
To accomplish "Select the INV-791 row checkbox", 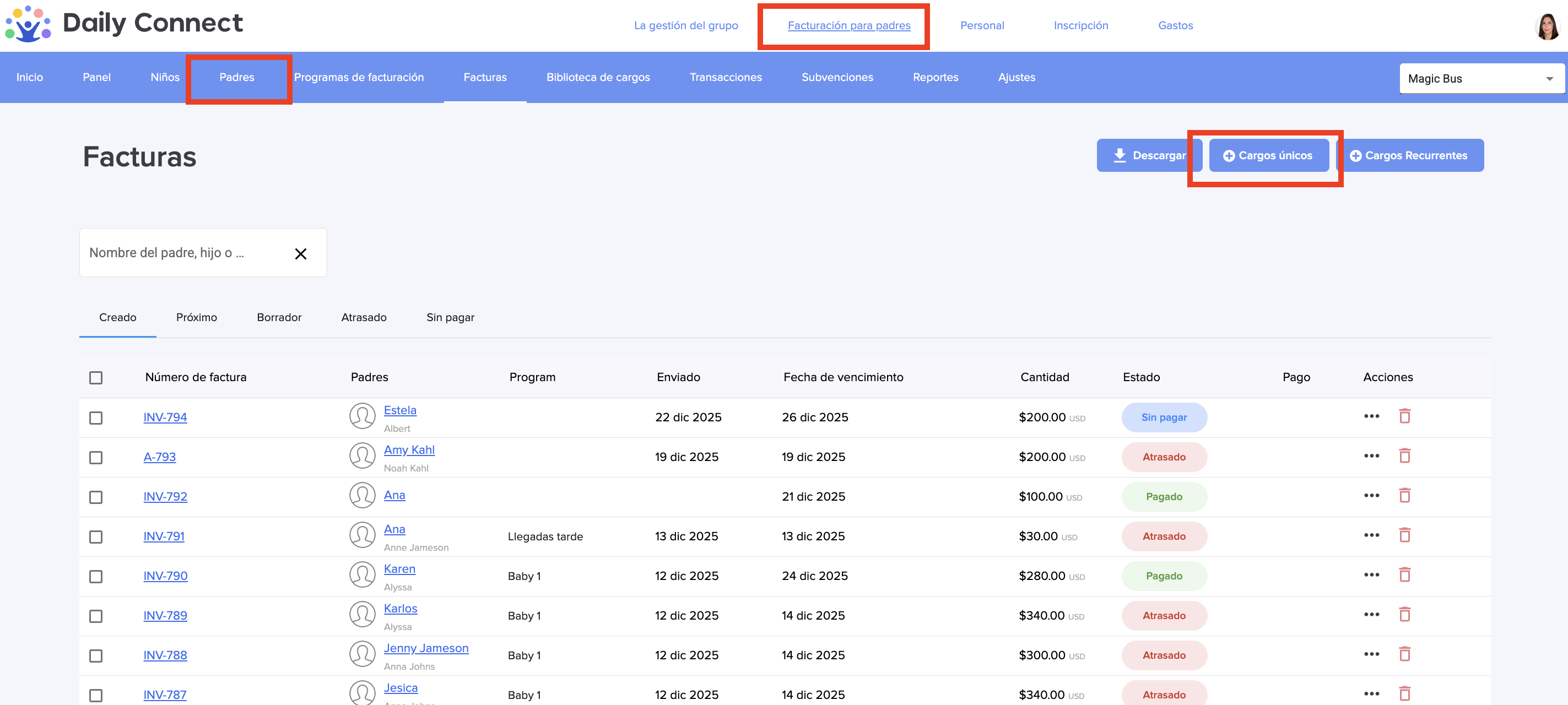I will click(x=95, y=536).
